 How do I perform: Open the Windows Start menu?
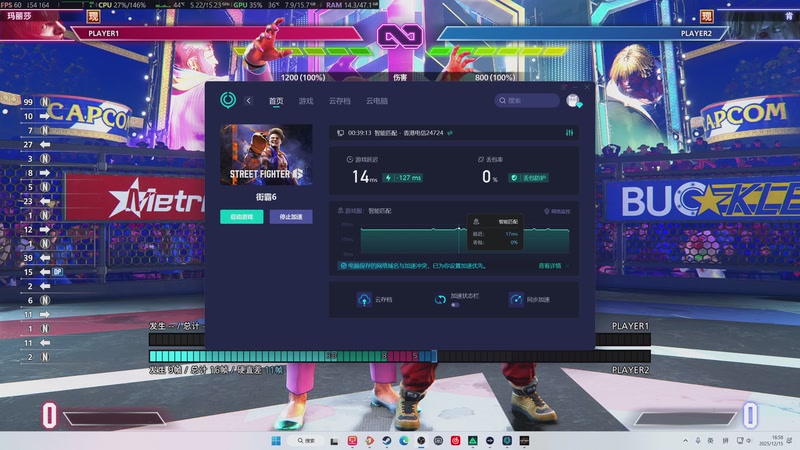(x=276, y=440)
